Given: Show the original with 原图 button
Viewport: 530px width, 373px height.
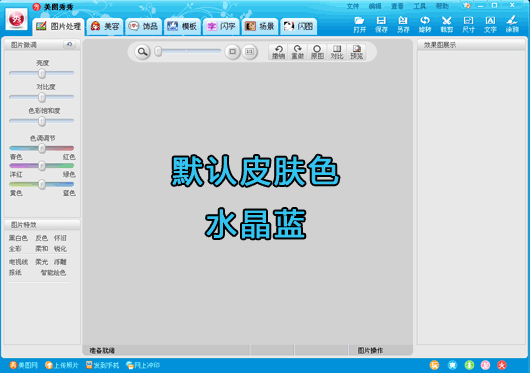Looking at the screenshot, I should click(317, 52).
